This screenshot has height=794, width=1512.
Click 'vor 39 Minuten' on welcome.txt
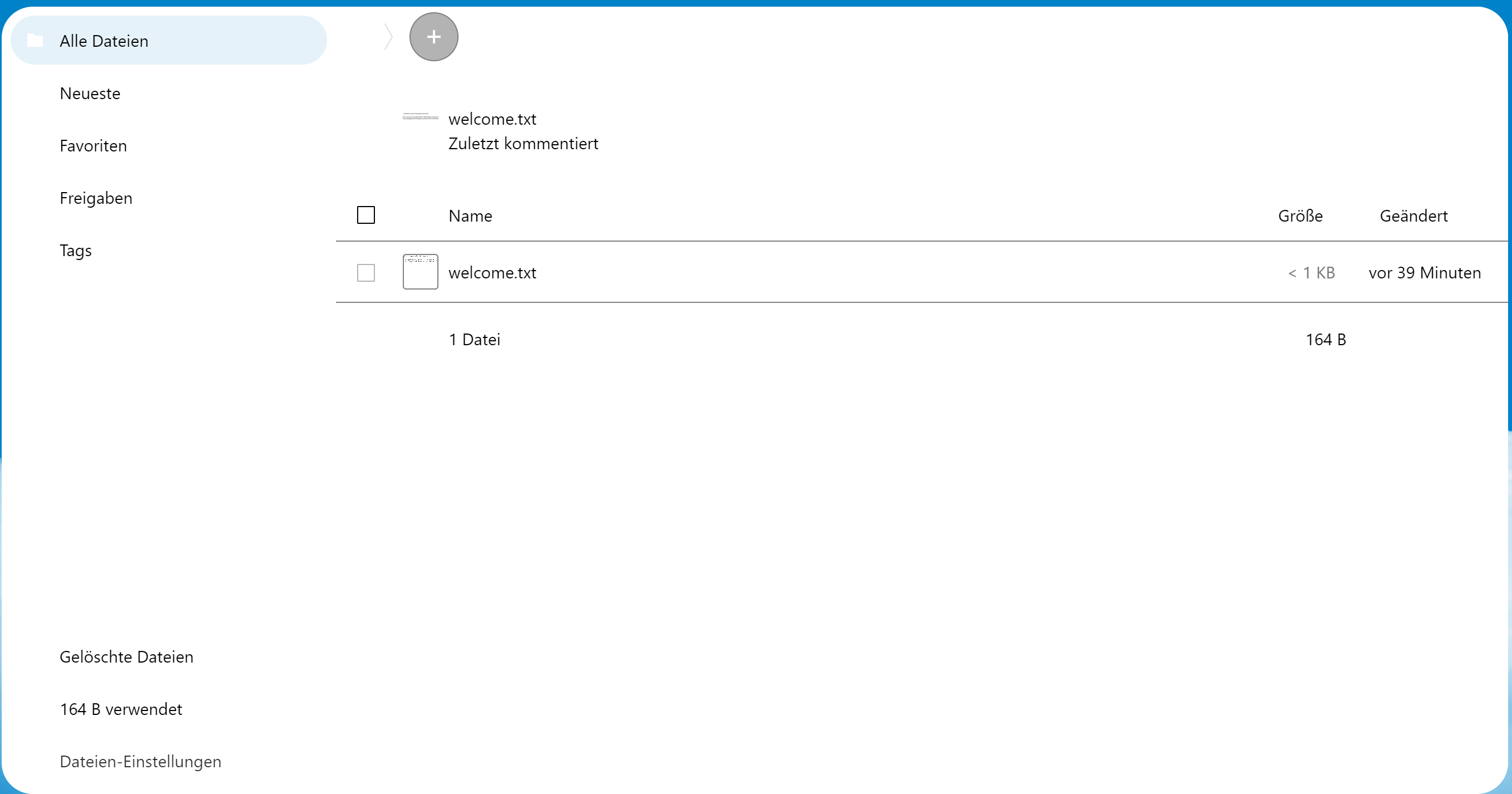(x=1425, y=273)
